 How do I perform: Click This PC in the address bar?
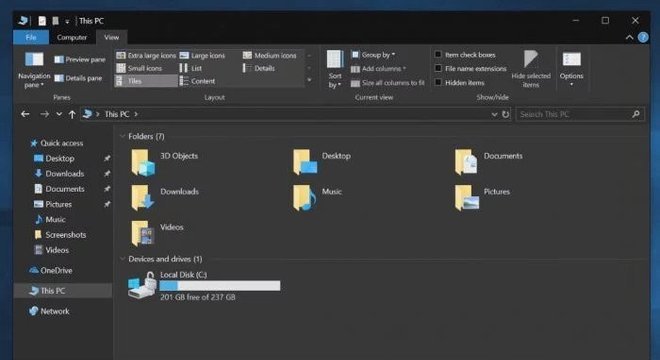coord(117,114)
